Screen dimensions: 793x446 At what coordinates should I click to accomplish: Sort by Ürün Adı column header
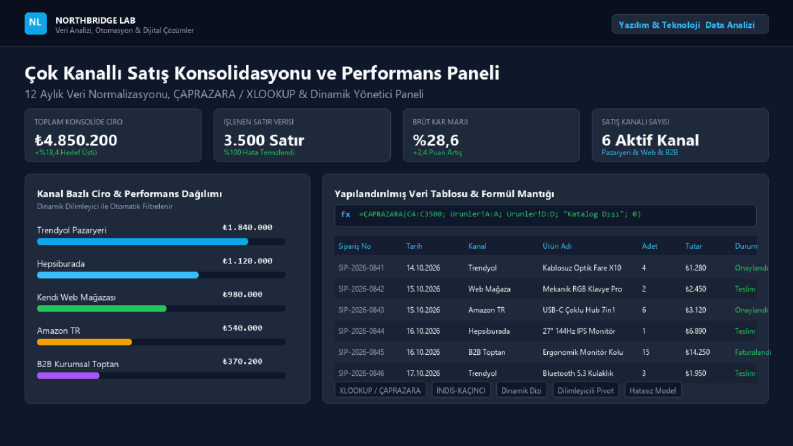pyautogui.click(x=557, y=246)
